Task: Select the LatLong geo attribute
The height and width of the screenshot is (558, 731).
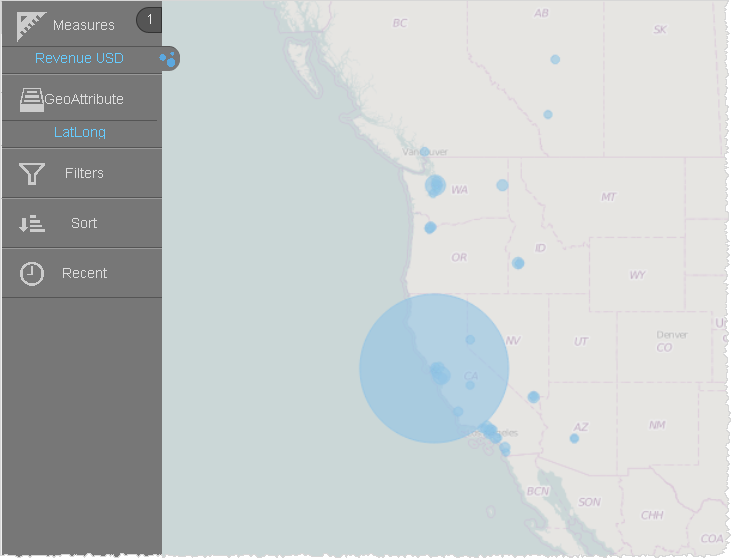Action: point(80,133)
